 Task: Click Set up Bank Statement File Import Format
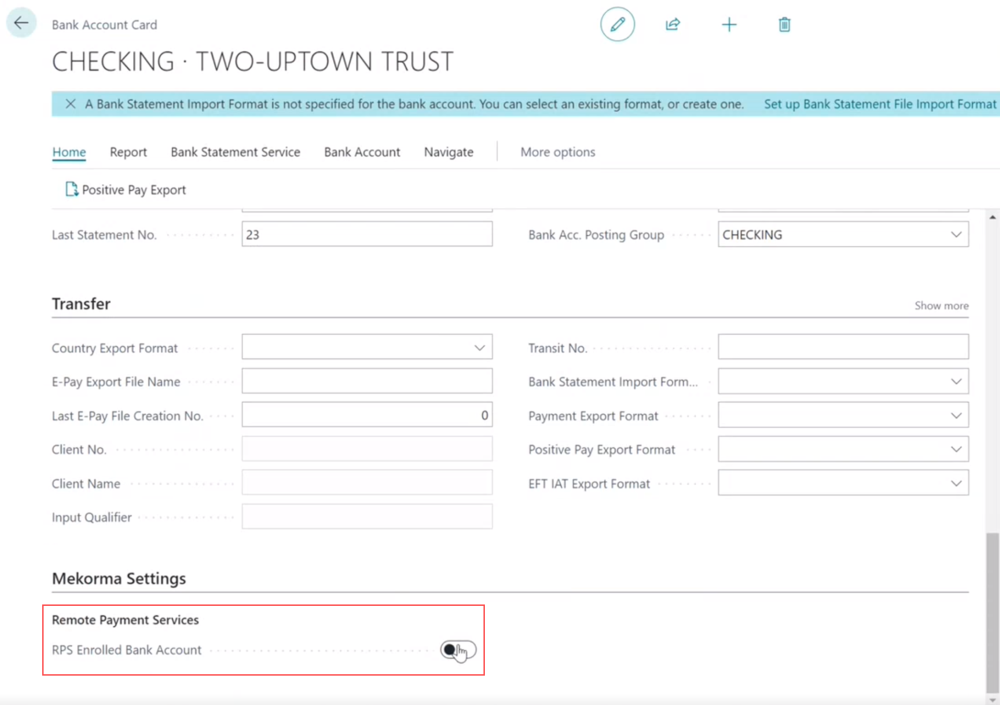879,104
